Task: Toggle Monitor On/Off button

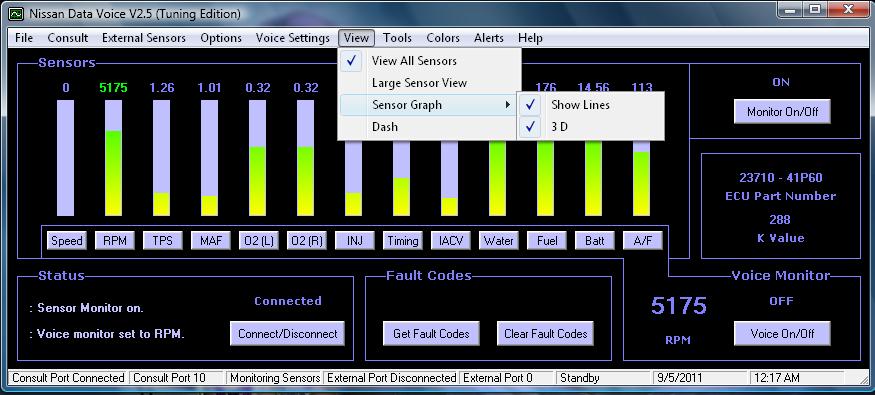Action: click(x=782, y=112)
